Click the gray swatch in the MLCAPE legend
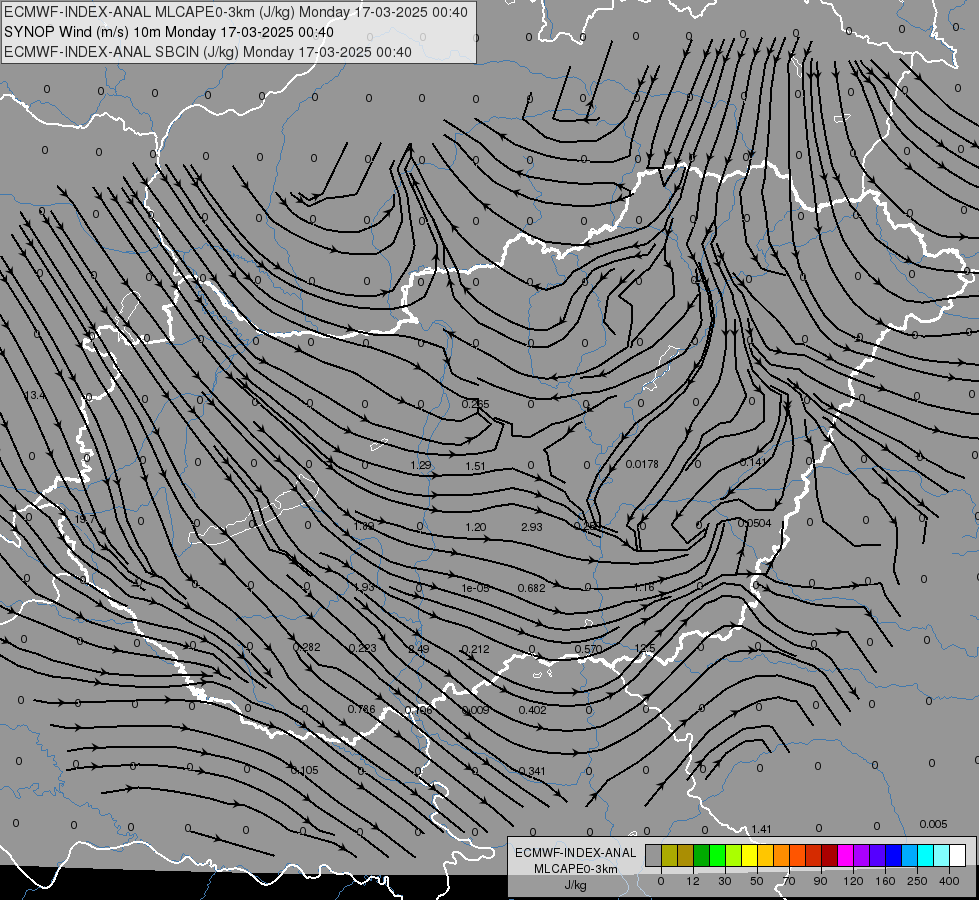Viewport: 979px width, 900px height. (x=653, y=855)
